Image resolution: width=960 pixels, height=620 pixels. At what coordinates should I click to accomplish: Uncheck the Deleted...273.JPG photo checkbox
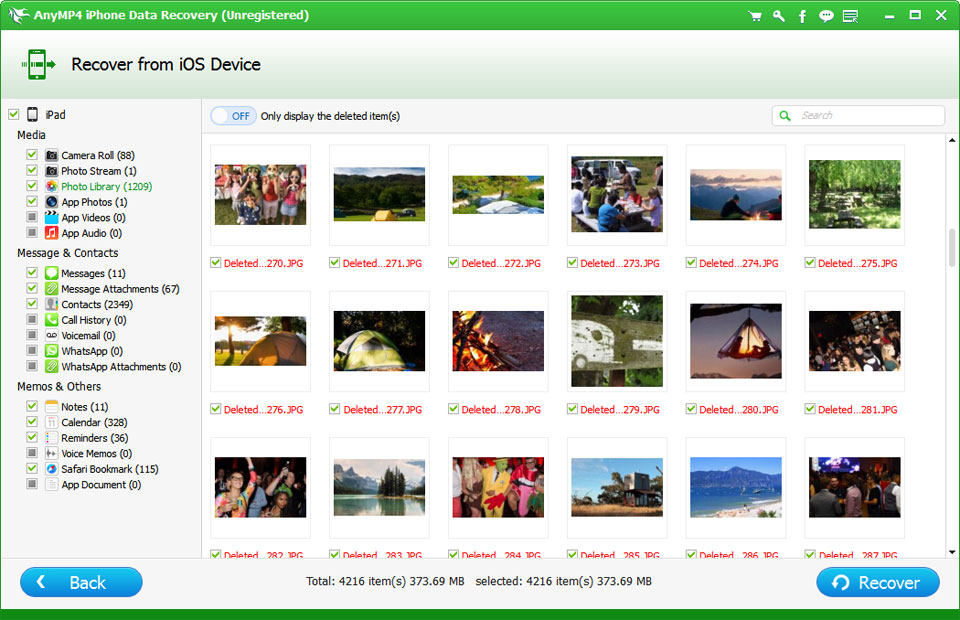coord(573,263)
